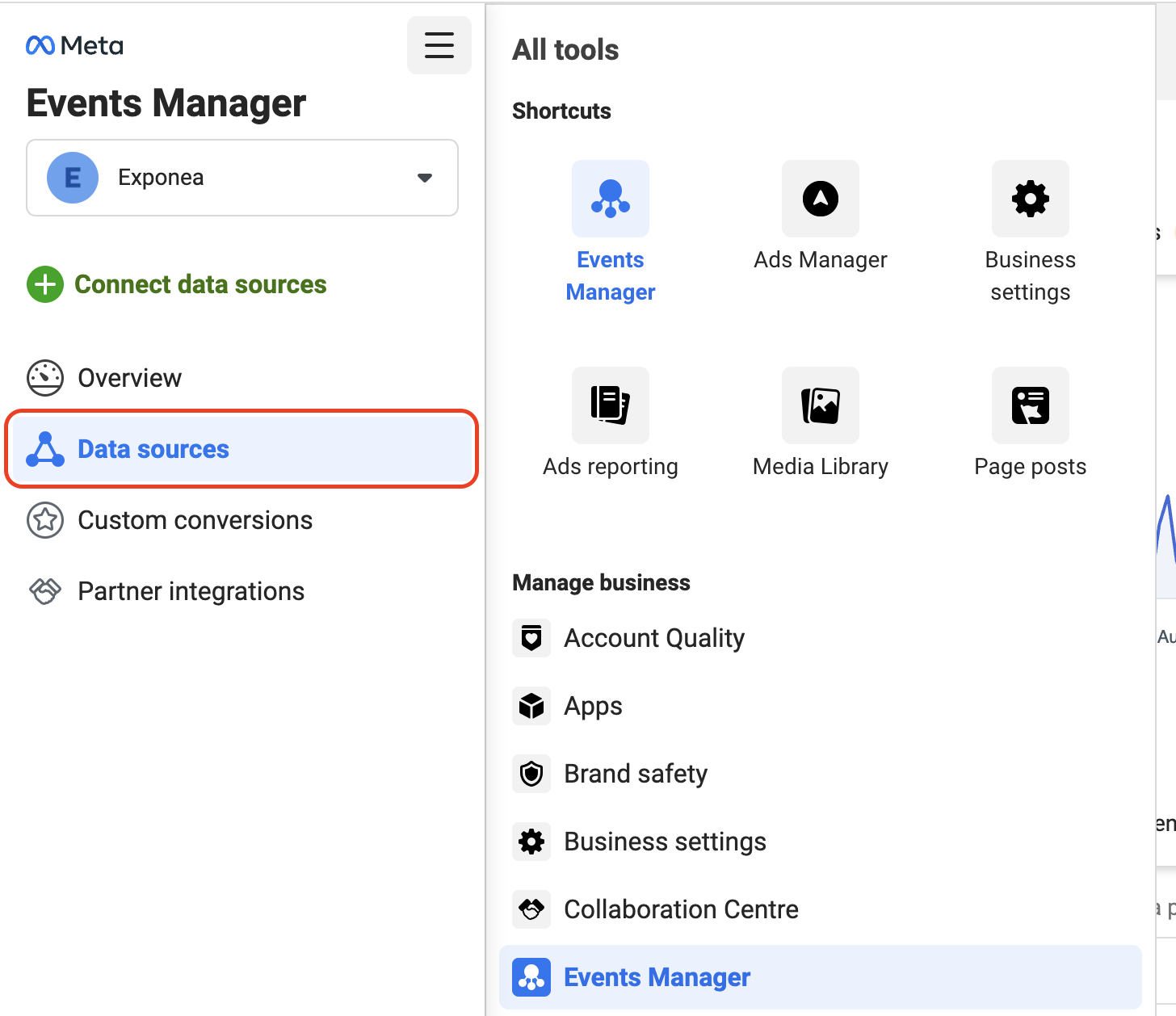Click the Partner integrations handshake icon

(45, 591)
